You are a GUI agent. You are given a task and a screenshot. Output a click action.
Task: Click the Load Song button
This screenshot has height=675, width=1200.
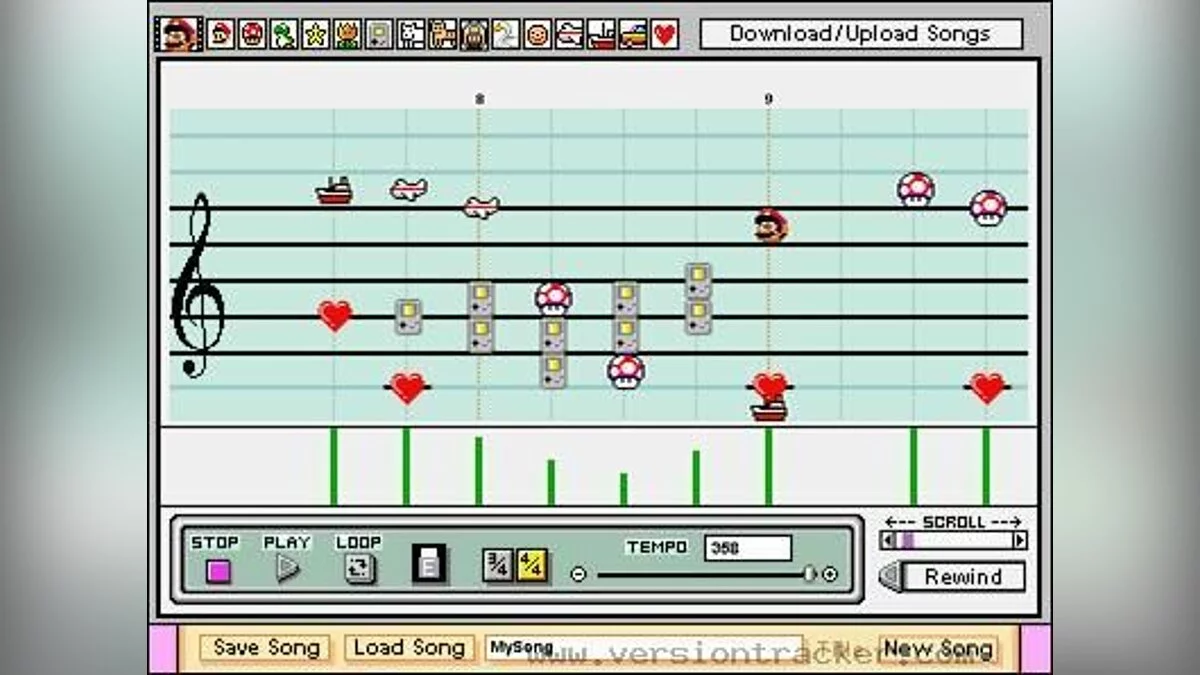click(x=410, y=648)
